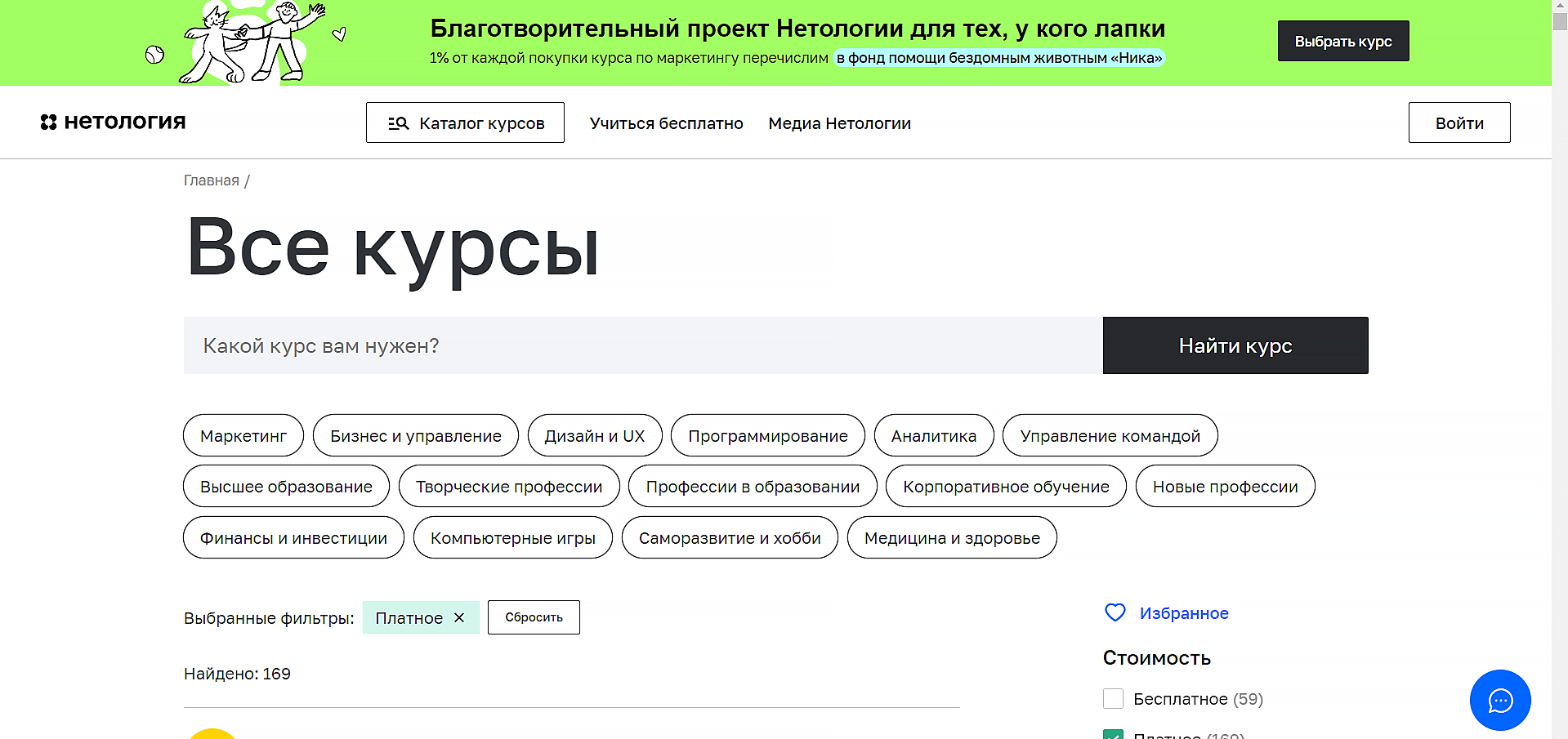Viewport: 1568px width, 739px height.
Task: Open the Компьютерные игры category
Action: [x=513, y=537]
